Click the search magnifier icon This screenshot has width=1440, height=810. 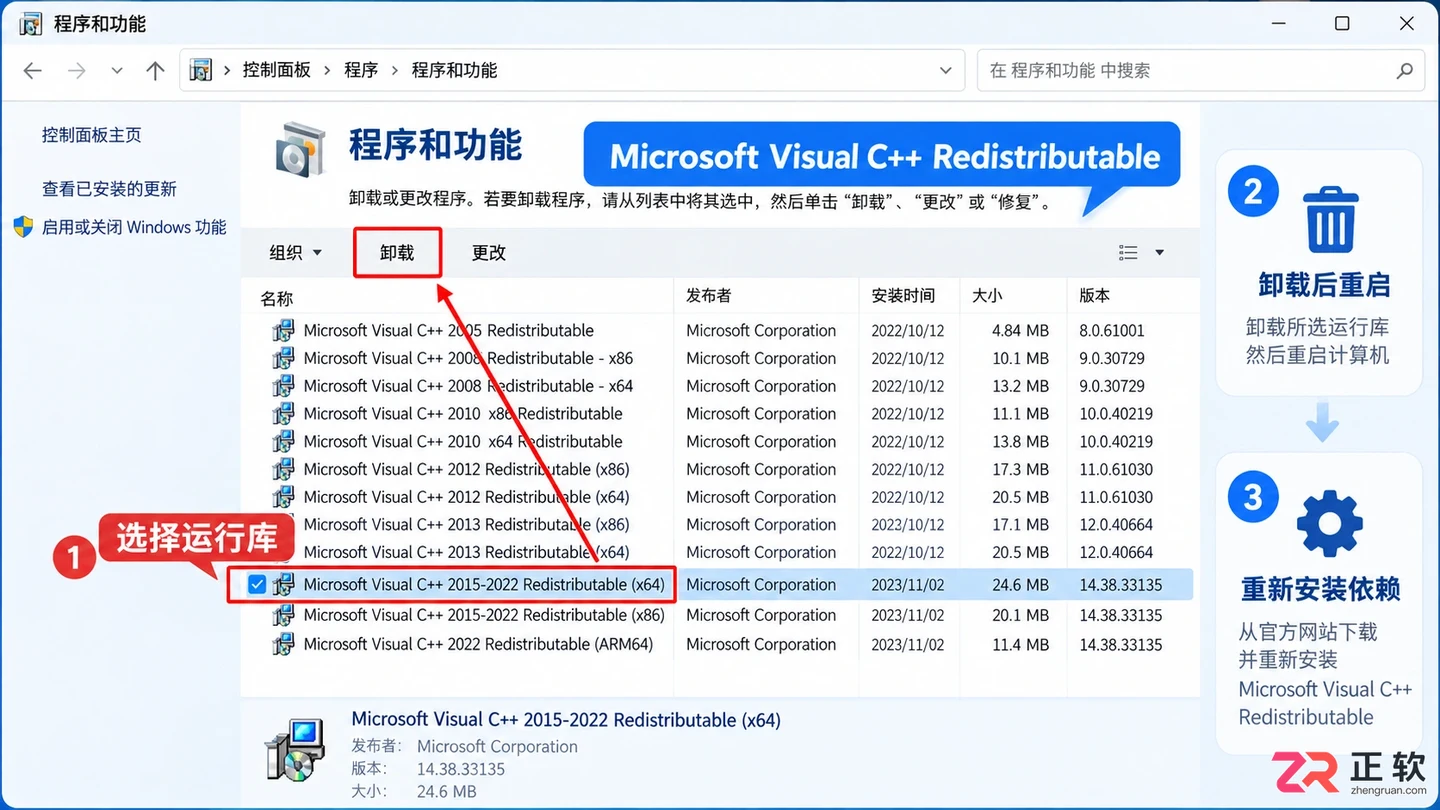click(1404, 71)
